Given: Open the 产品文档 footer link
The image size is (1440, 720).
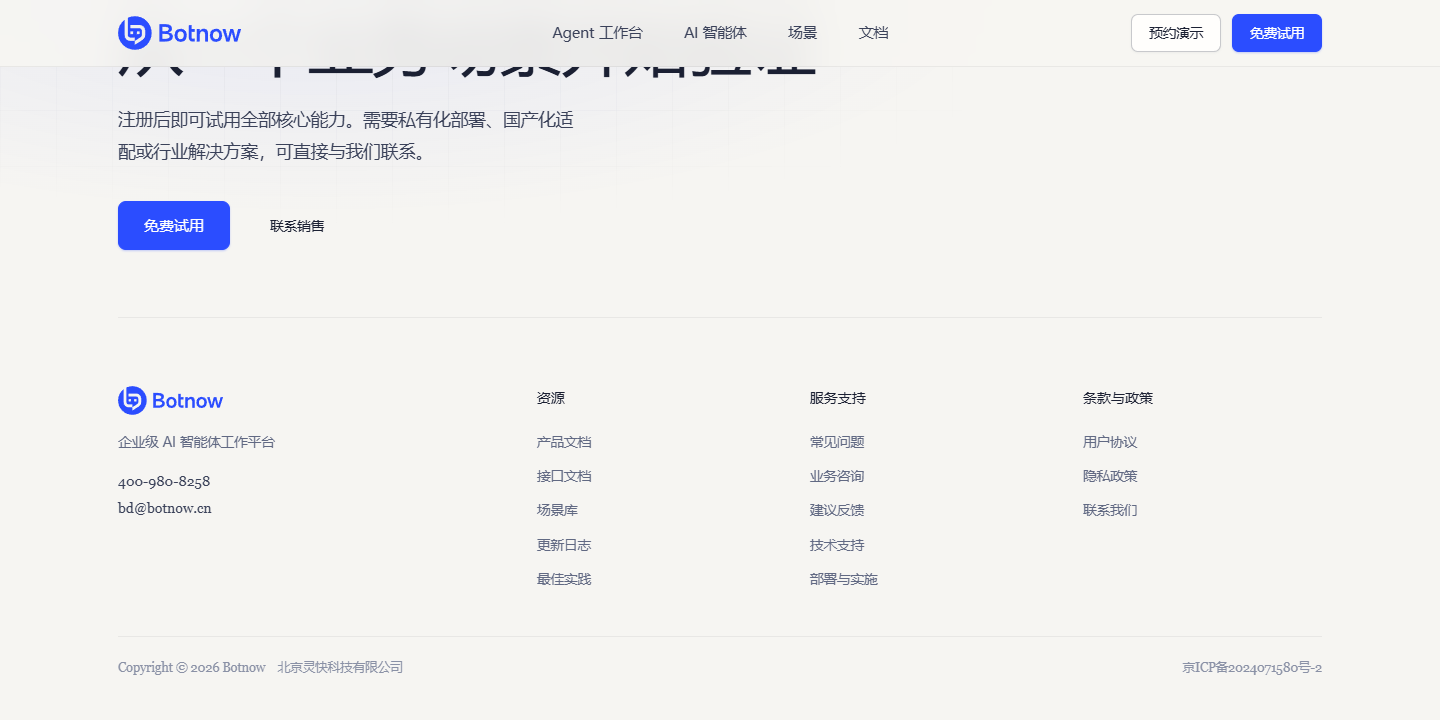Looking at the screenshot, I should tap(564, 442).
